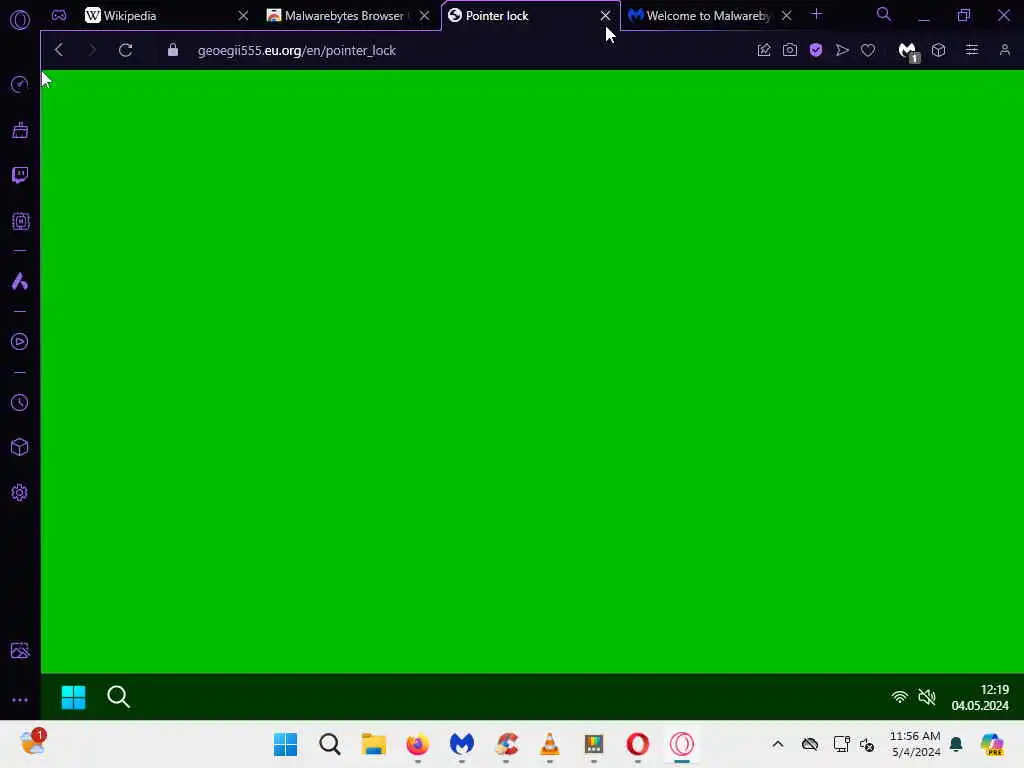The image size is (1024, 768).
Task: Open a new tab with plus button
Action: tap(816, 14)
